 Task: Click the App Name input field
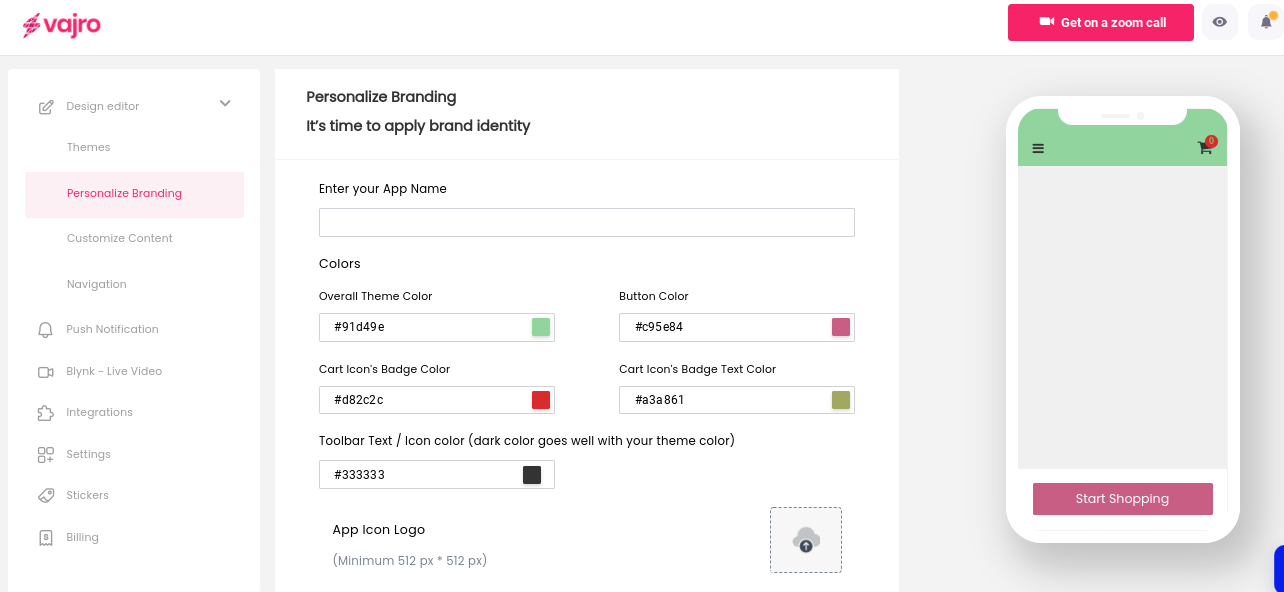(586, 222)
